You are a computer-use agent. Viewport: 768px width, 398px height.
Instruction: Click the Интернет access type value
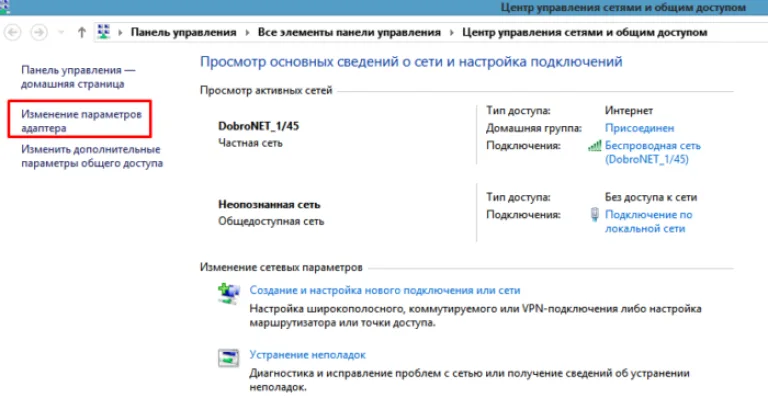tap(628, 111)
